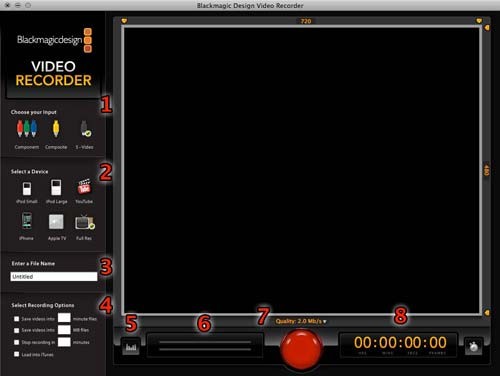
Task: Open the Quality 2.0 Mb/s dropdown
Action: pyautogui.click(x=301, y=321)
